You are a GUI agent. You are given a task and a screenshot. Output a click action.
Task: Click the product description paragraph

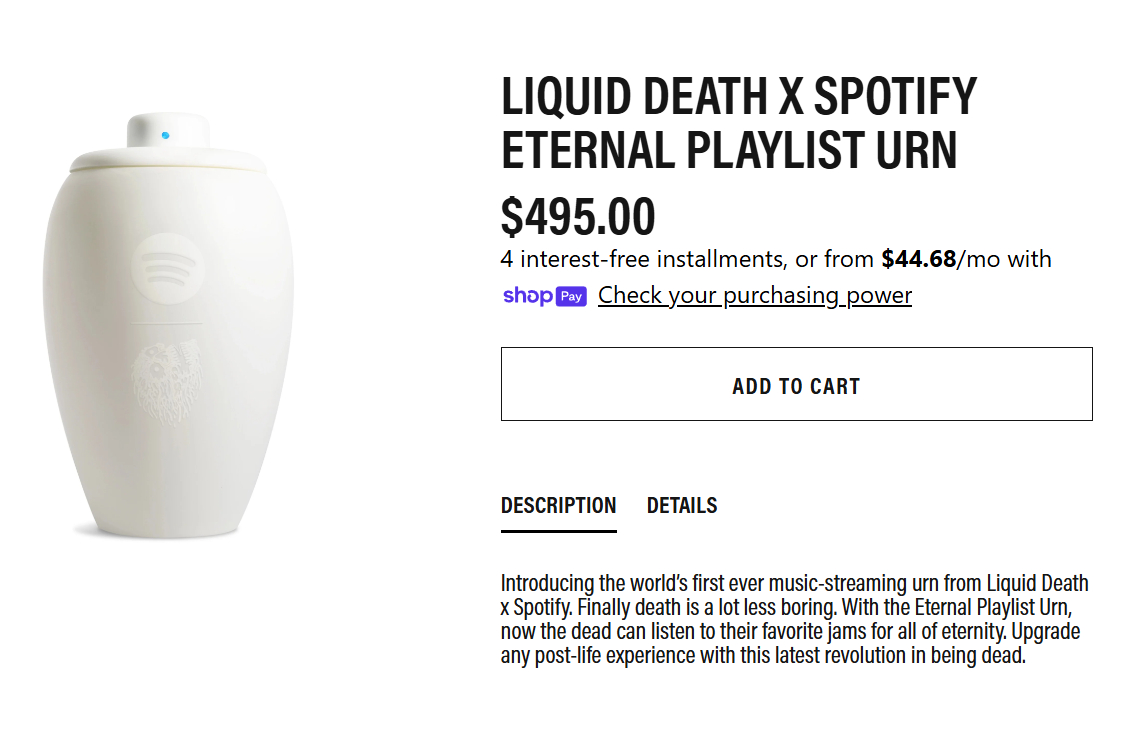point(794,620)
